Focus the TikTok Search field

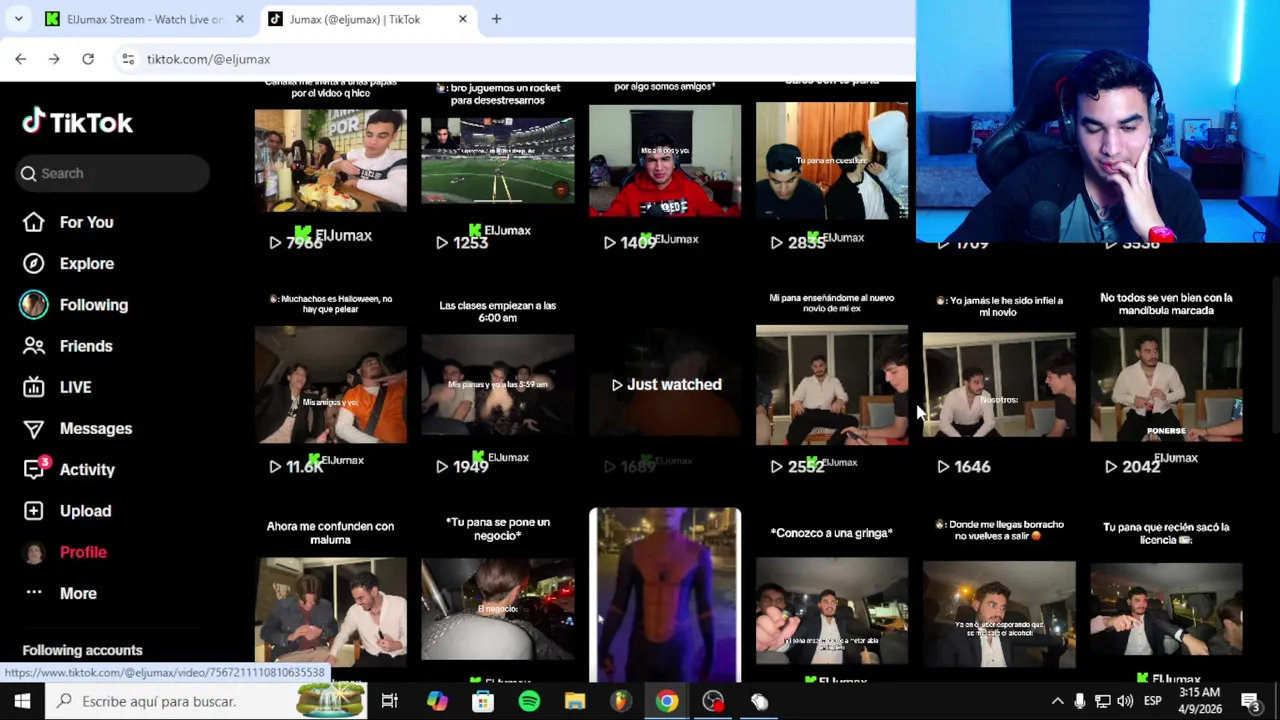[x=112, y=173]
